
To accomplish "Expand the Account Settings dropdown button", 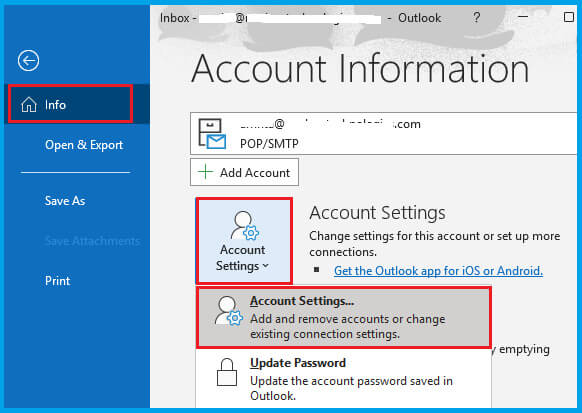I will (x=244, y=241).
